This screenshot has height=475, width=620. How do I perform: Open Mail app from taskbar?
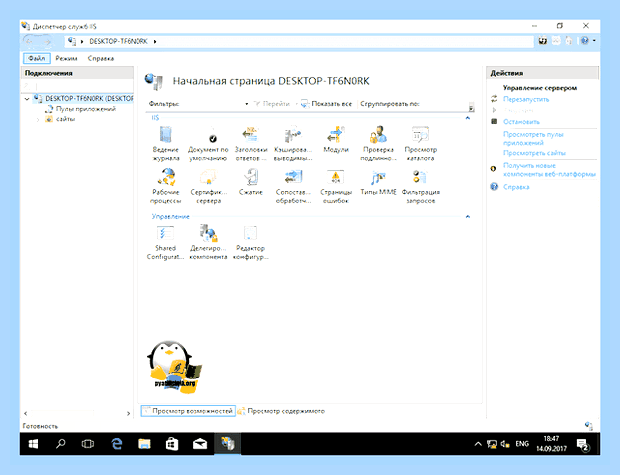[x=200, y=444]
